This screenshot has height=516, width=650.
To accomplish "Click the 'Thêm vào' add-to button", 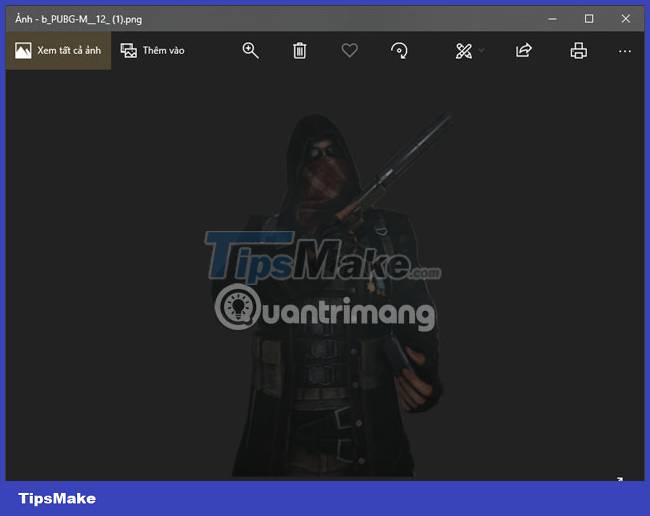I will tap(153, 51).
